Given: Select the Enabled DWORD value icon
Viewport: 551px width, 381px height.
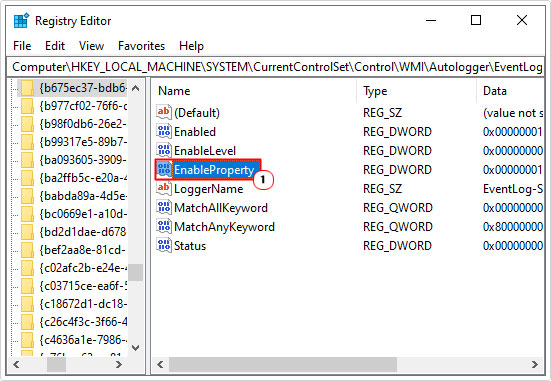Looking at the screenshot, I should click(x=164, y=131).
